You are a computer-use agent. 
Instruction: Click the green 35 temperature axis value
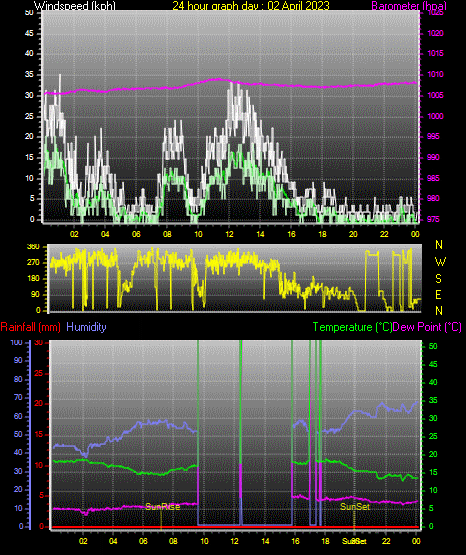click(x=433, y=400)
